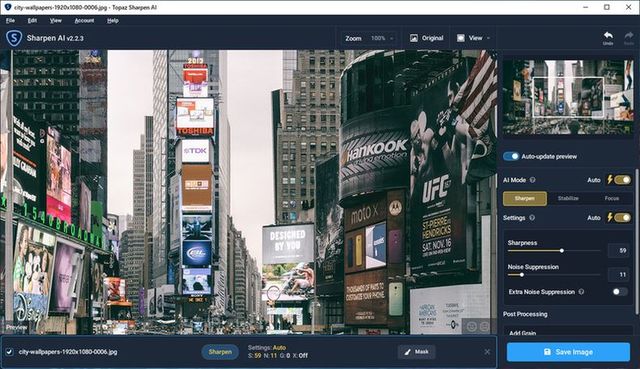Toggle Settings Auto switch

[622, 218]
